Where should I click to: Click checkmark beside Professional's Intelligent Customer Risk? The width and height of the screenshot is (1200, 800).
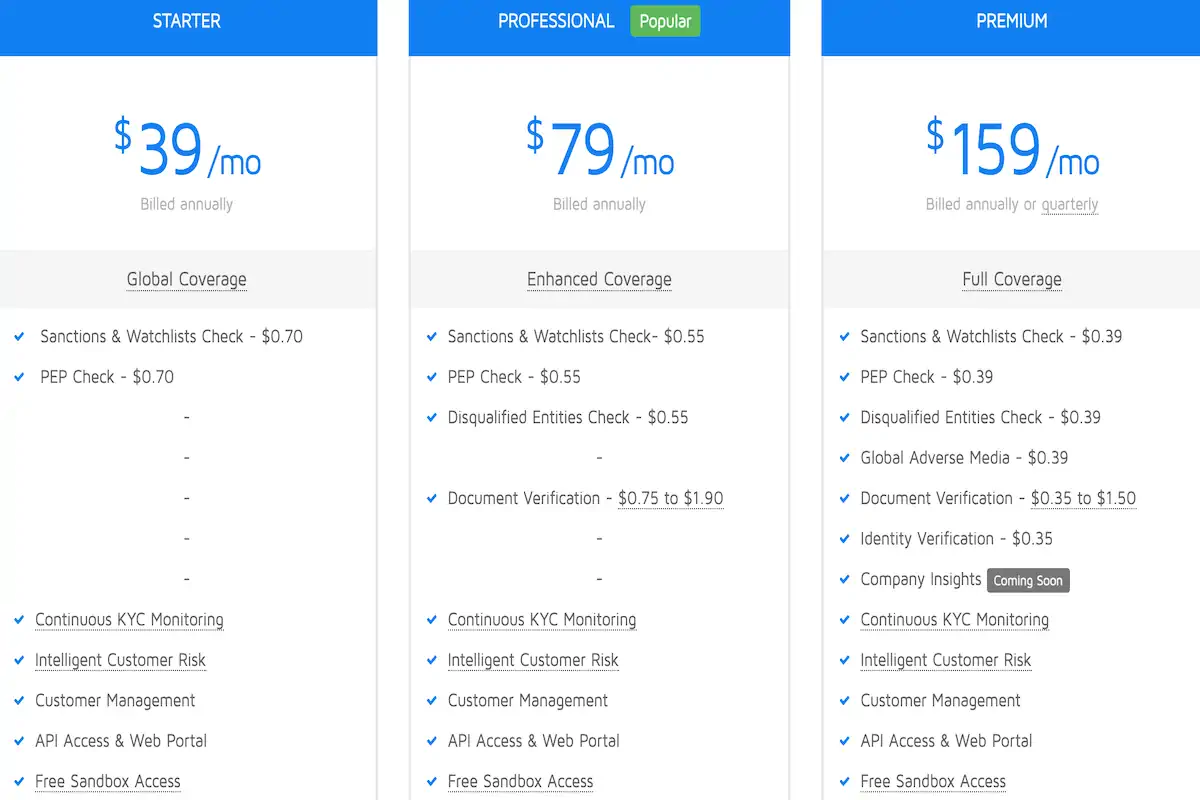[x=432, y=661]
